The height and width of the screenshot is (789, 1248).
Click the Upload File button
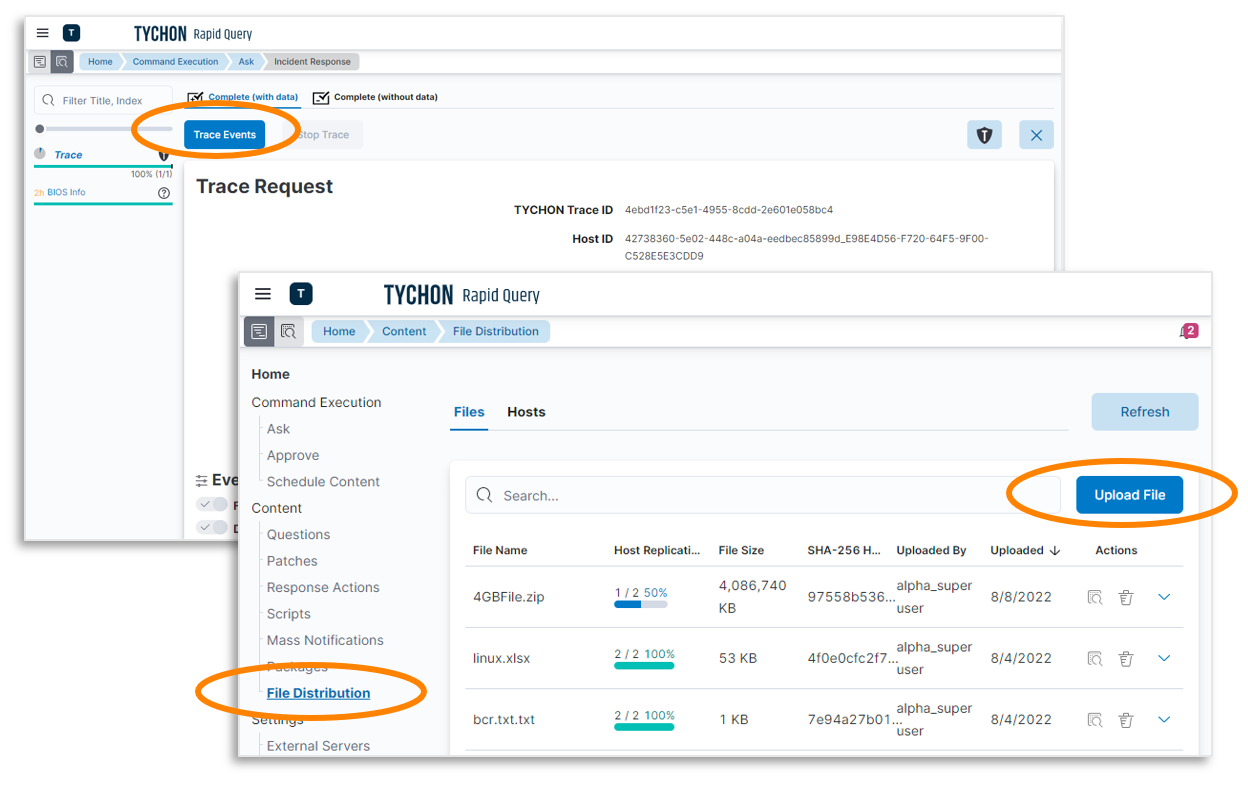[1129, 495]
